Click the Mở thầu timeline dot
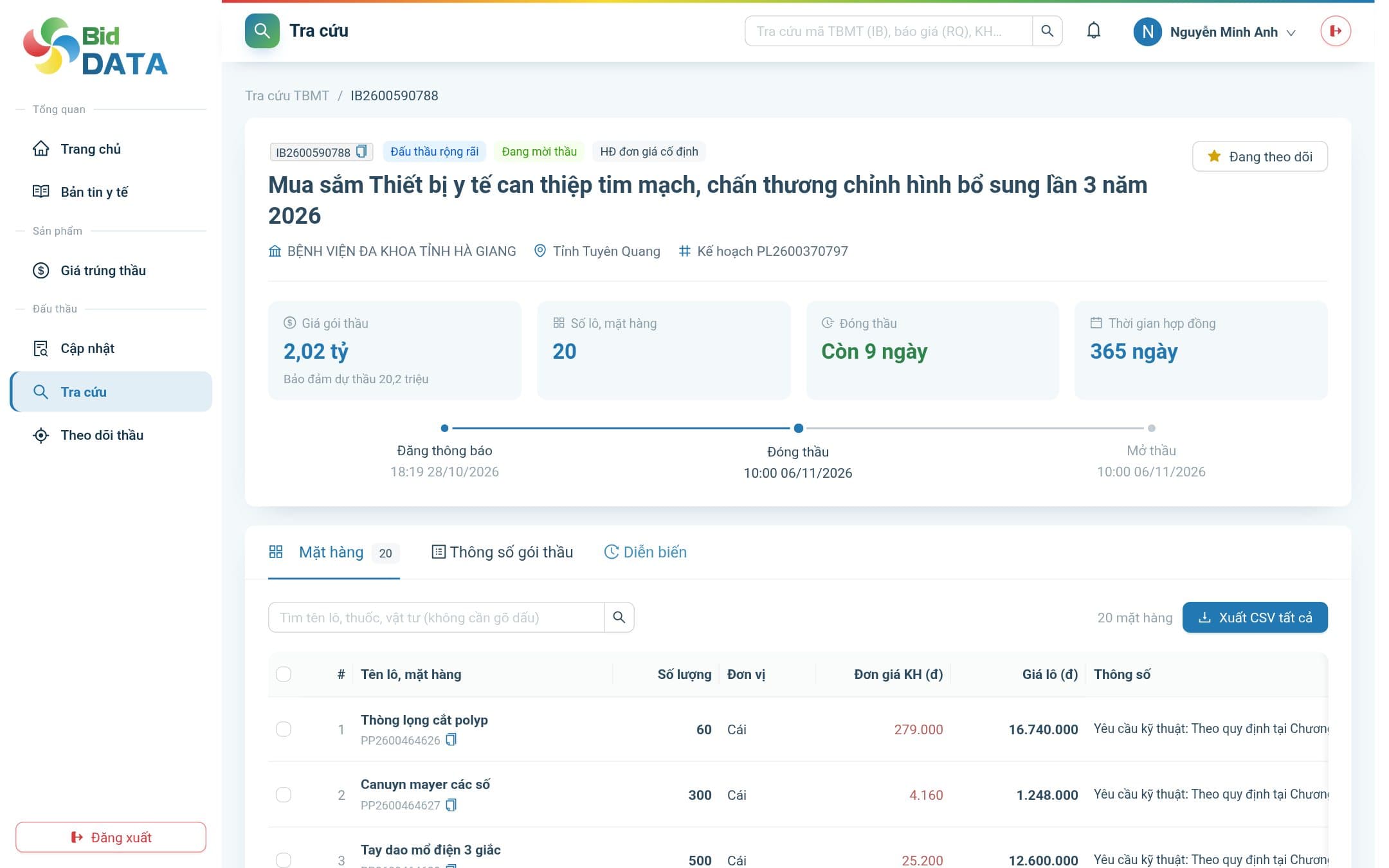Image resolution: width=1389 pixels, height=868 pixels. (1151, 428)
